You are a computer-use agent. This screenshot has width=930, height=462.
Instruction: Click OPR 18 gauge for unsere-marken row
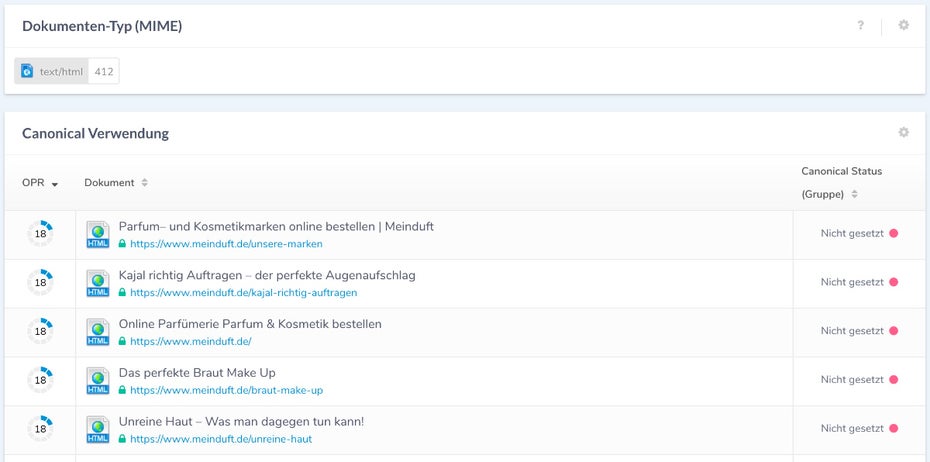[x=40, y=234]
